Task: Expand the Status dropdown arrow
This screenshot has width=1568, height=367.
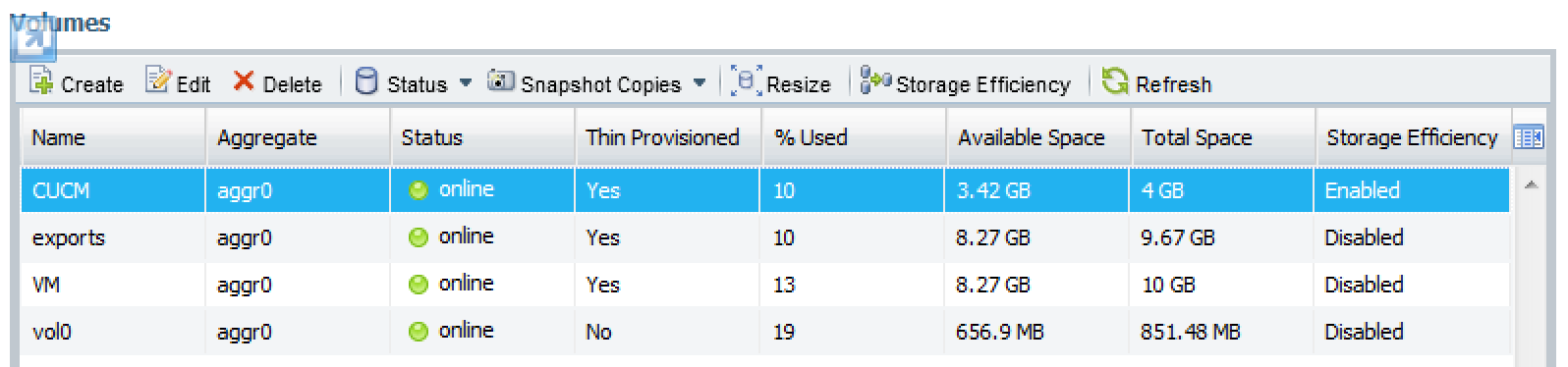Action: click(466, 83)
